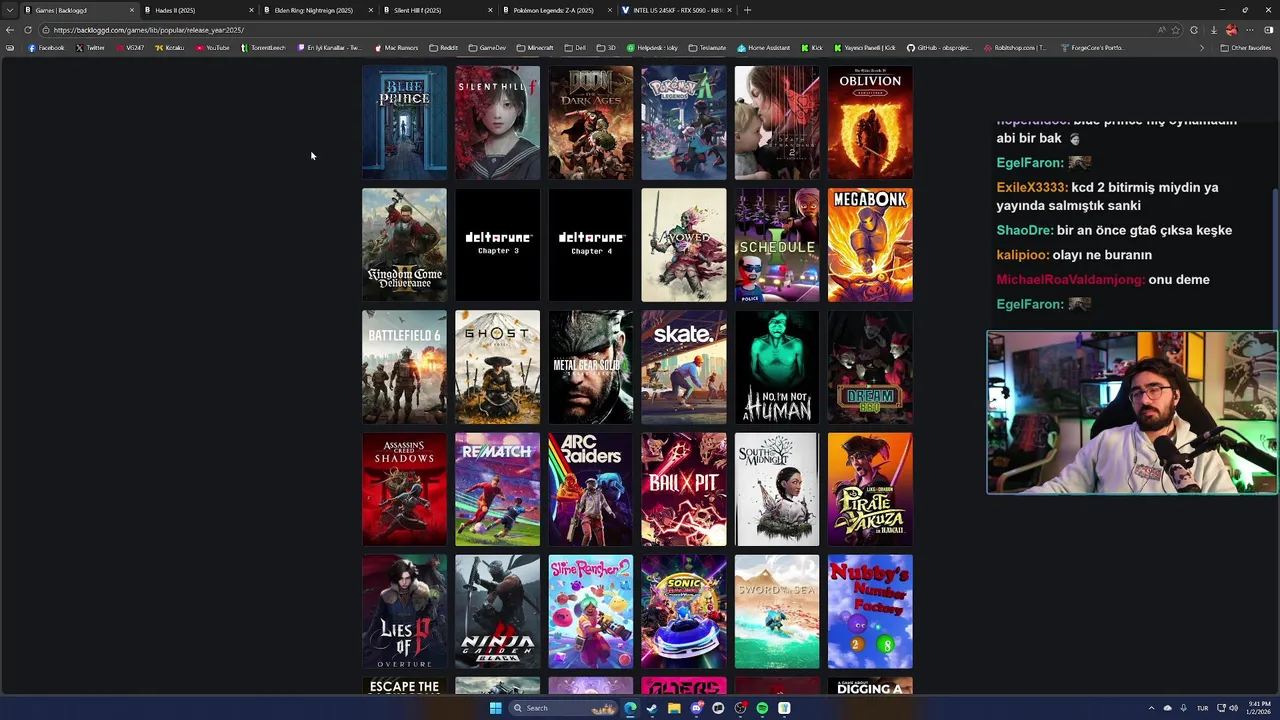Open the ARC Raiders cover

point(590,490)
